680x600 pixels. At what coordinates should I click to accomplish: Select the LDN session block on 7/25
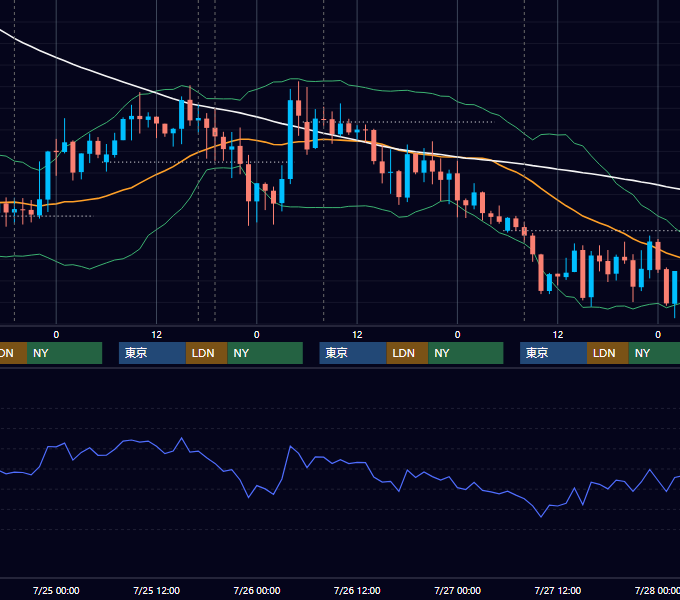[x=206, y=353]
